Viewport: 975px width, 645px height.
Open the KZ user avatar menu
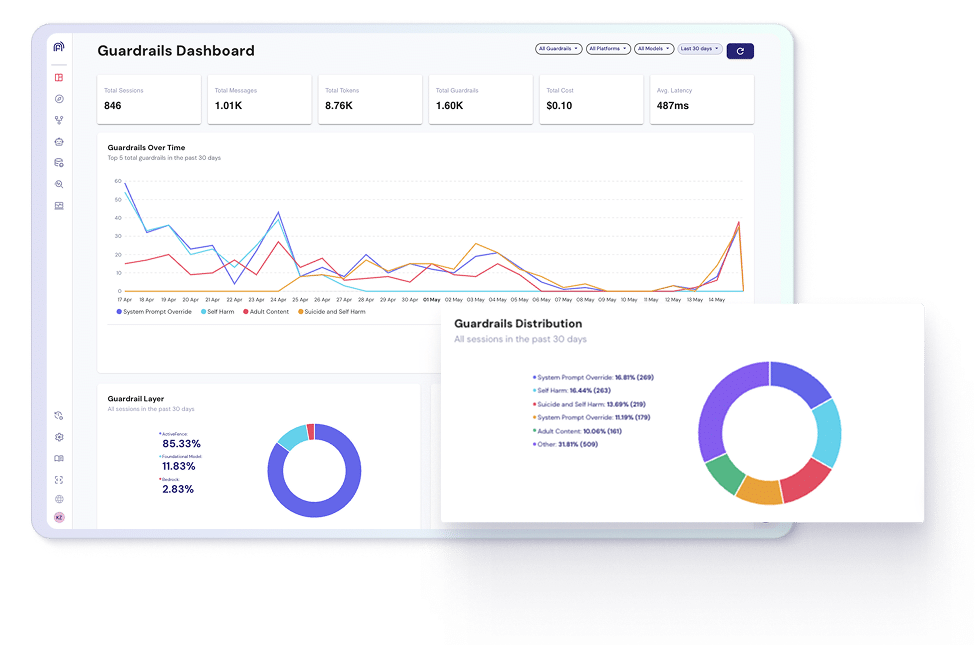[x=59, y=517]
